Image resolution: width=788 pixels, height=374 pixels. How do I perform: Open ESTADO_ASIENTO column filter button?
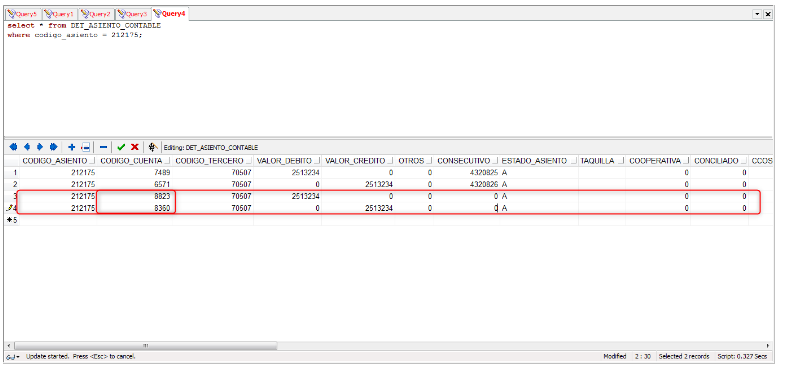pos(573,161)
